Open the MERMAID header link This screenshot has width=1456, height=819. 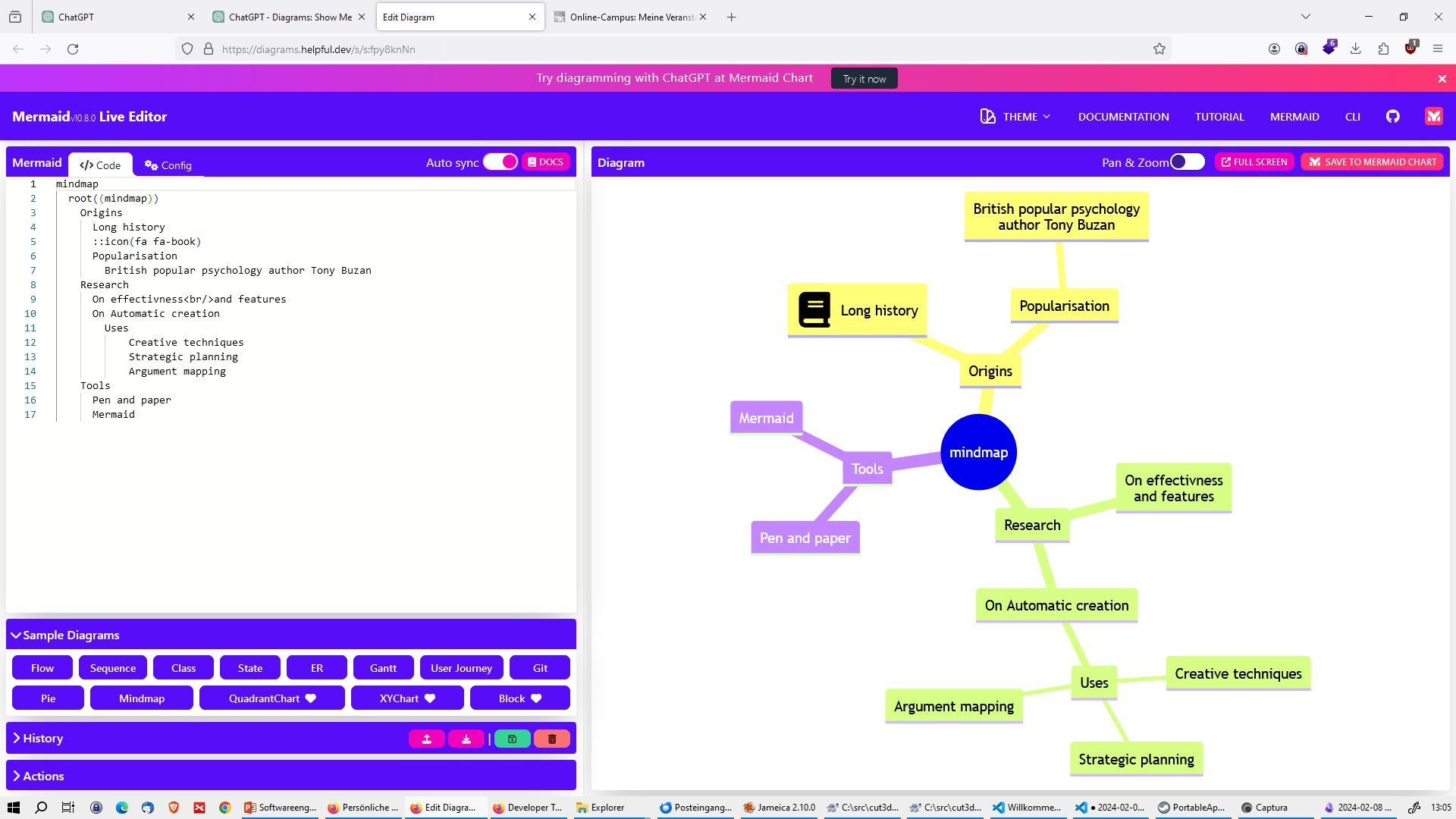tap(1294, 117)
